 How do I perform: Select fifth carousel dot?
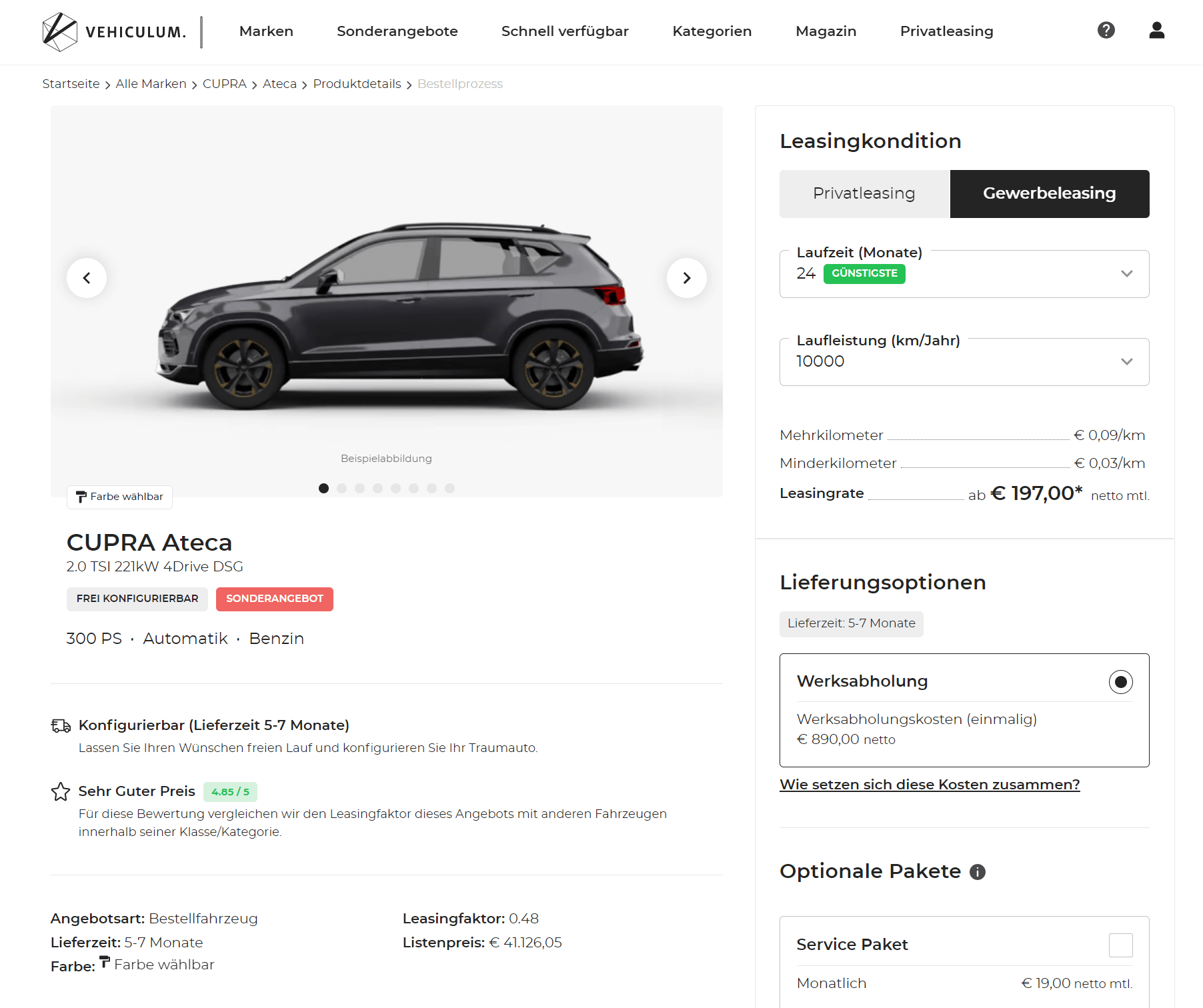(396, 489)
